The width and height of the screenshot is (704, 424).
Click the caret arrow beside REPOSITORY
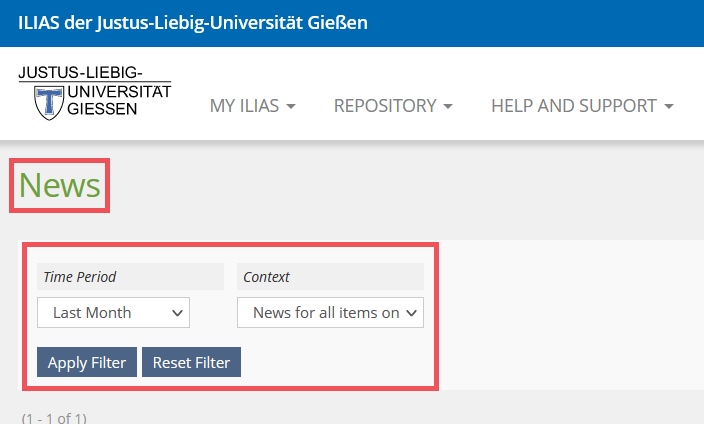pos(448,107)
